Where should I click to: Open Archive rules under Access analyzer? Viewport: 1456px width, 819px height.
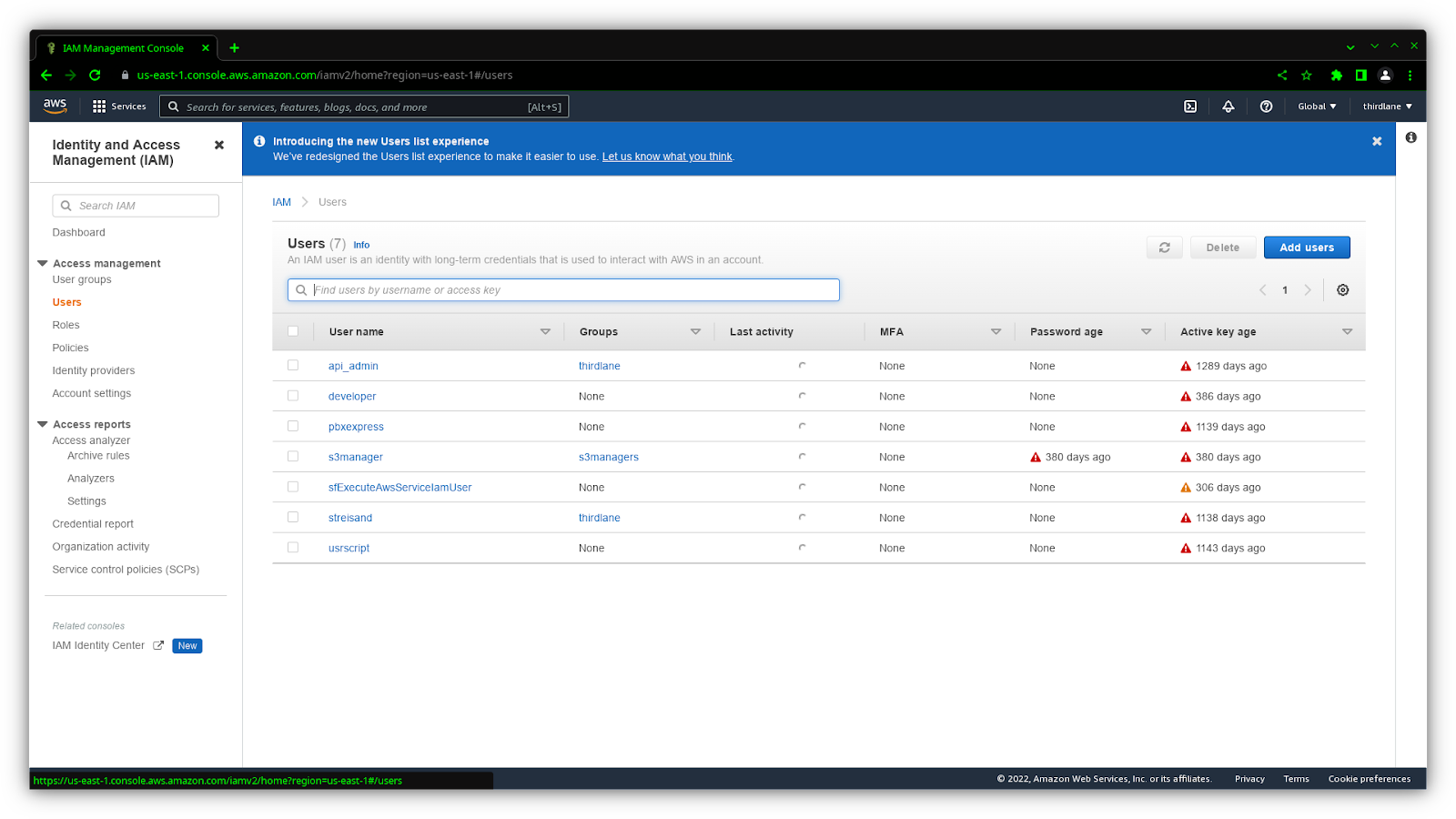[98, 456]
